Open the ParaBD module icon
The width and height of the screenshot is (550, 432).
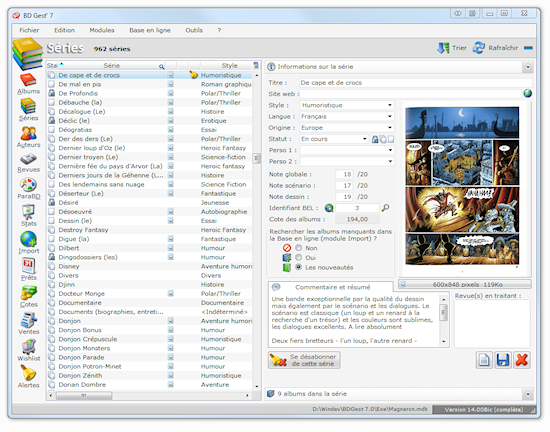(x=28, y=189)
